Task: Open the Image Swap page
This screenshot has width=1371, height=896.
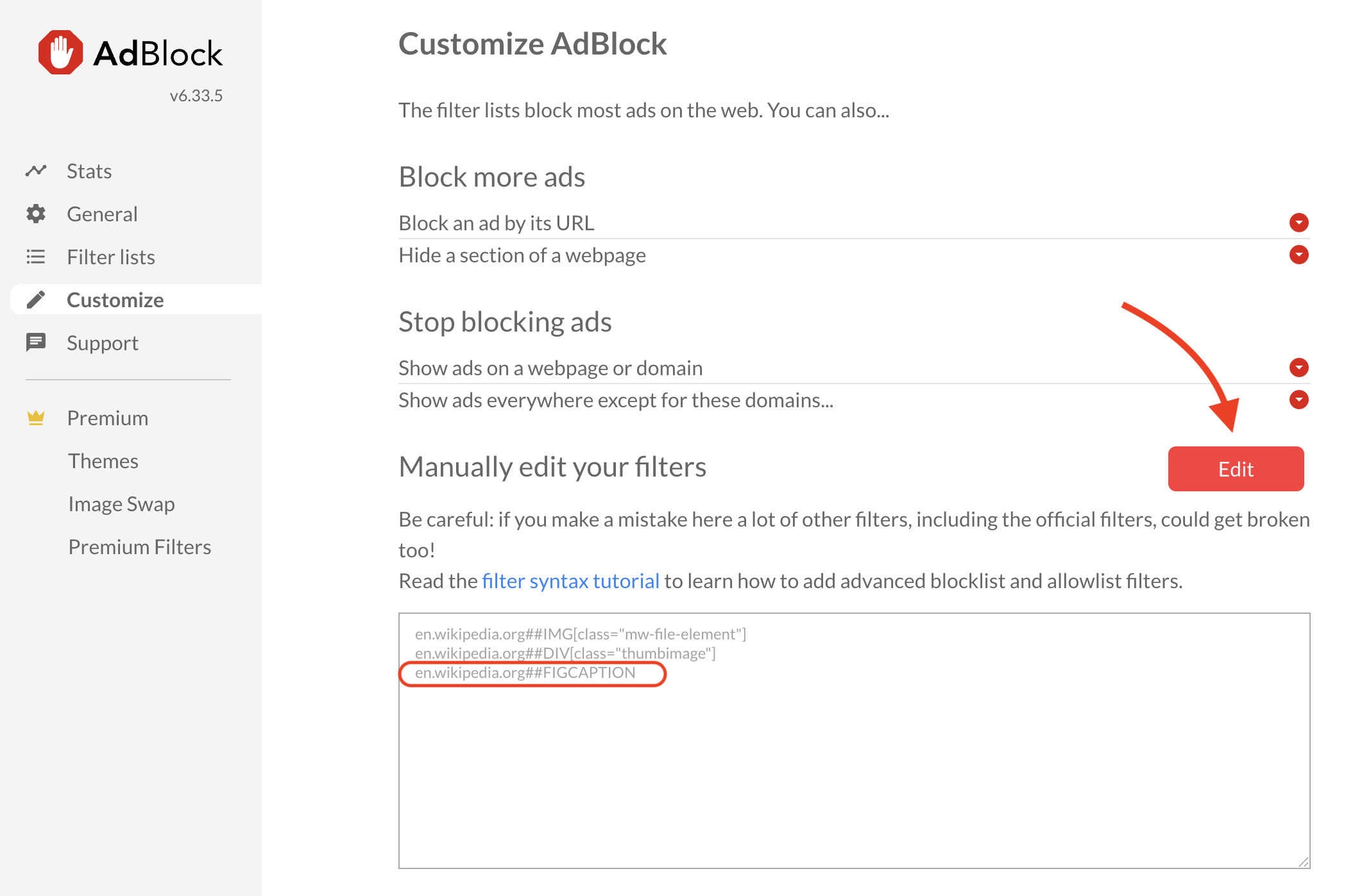Action: click(121, 504)
